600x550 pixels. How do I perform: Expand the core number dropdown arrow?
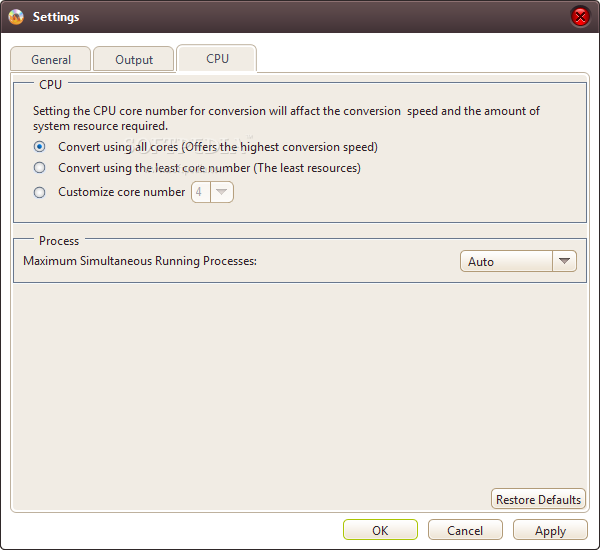(222, 192)
